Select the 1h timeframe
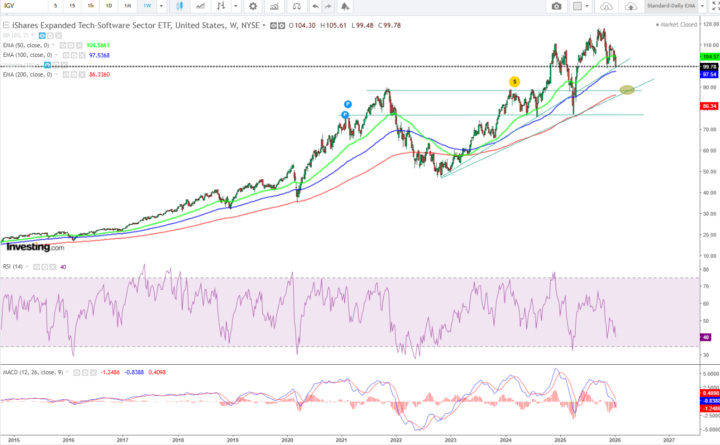Viewport: 720px width, 445px height. (91, 6)
